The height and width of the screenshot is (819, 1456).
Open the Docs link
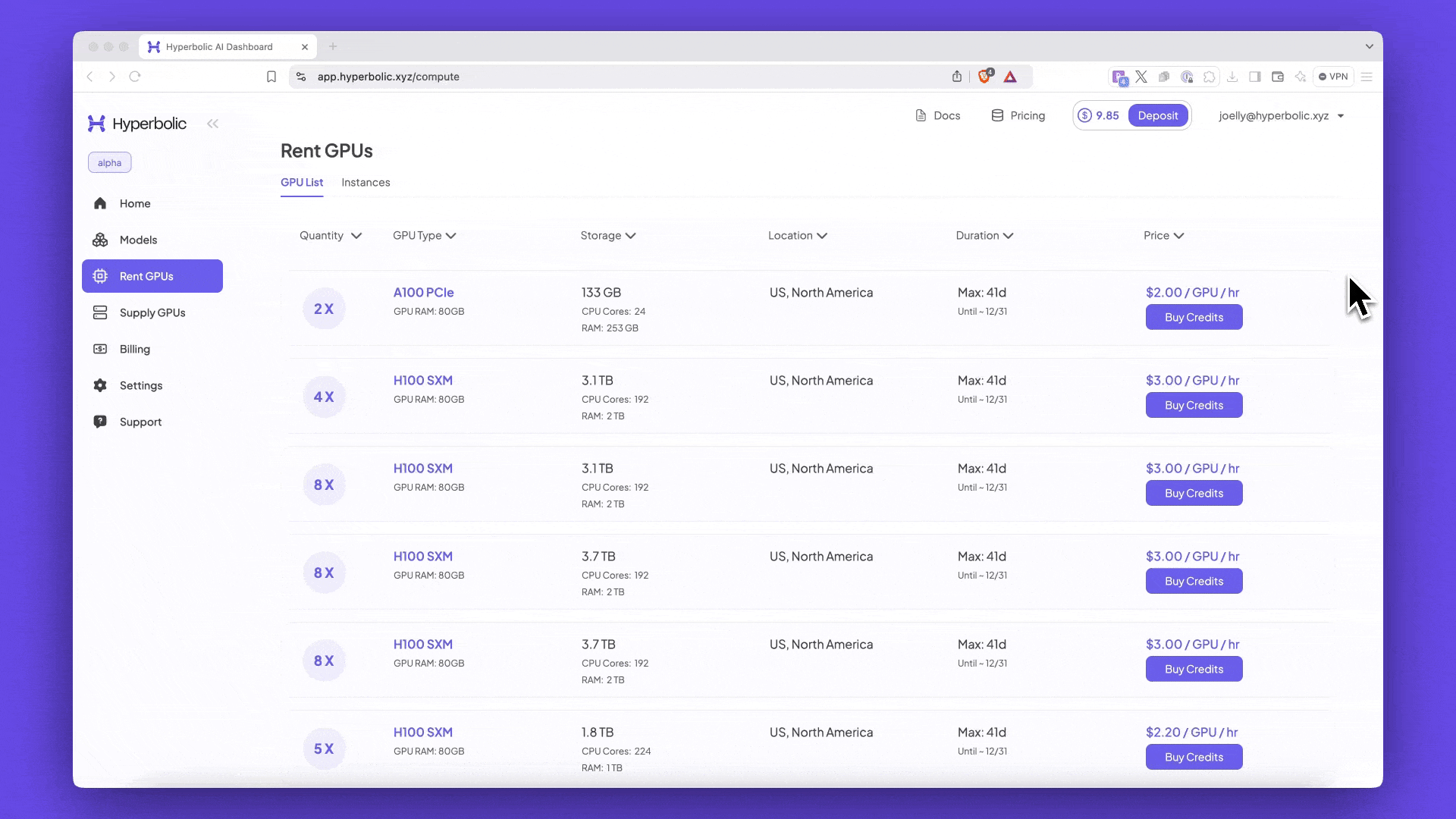[x=938, y=115]
